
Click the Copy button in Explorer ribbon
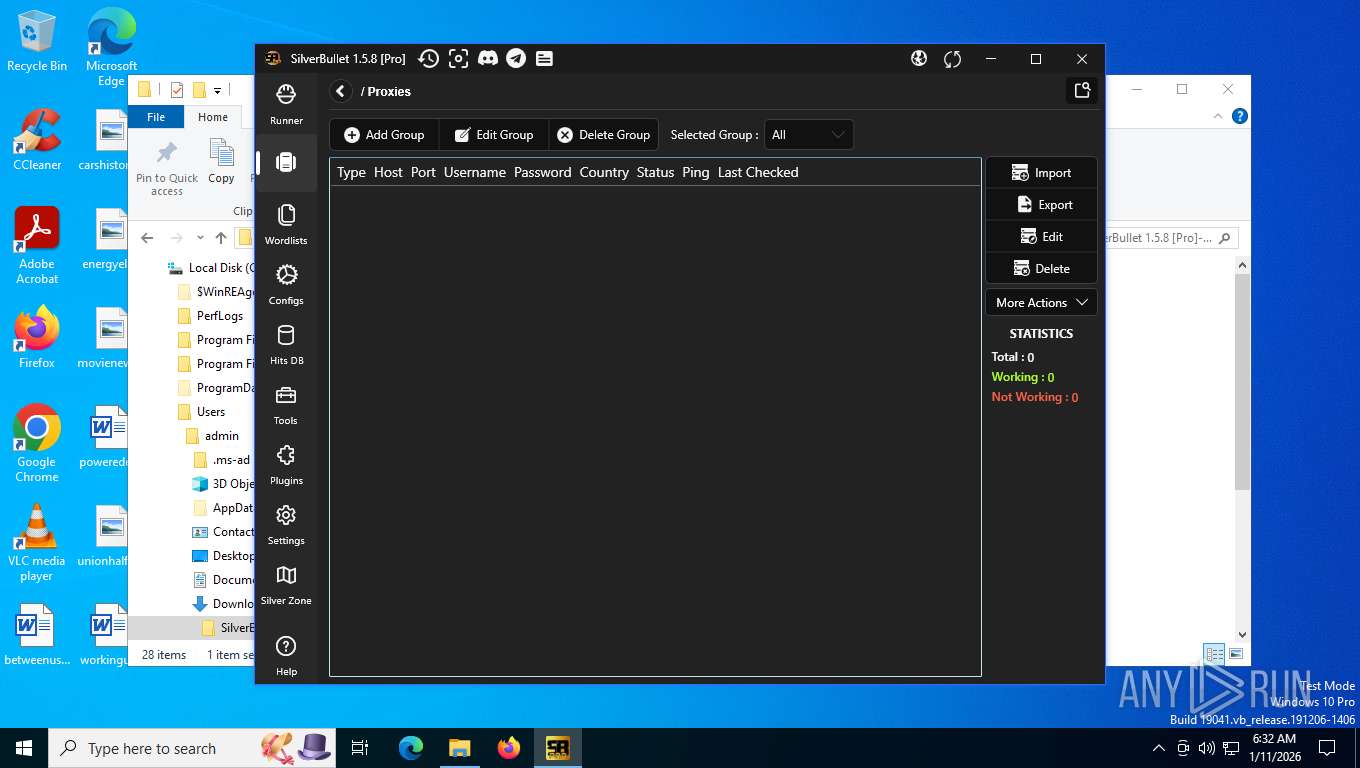[221, 162]
